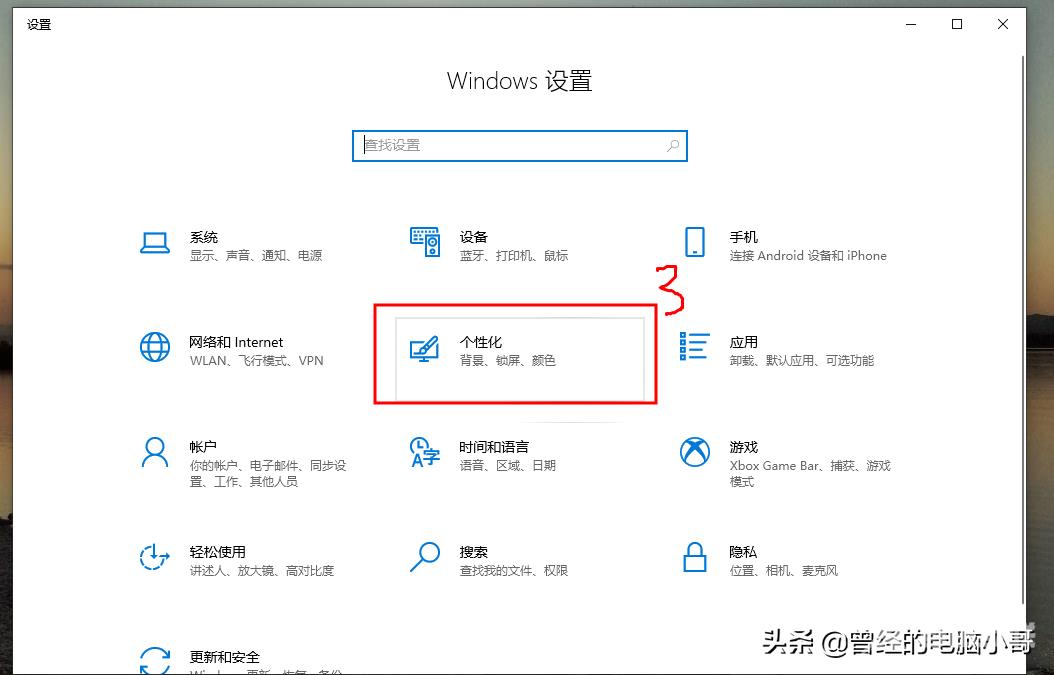Open the Privacy lock icon
Image resolution: width=1054 pixels, height=675 pixels.
coord(694,558)
